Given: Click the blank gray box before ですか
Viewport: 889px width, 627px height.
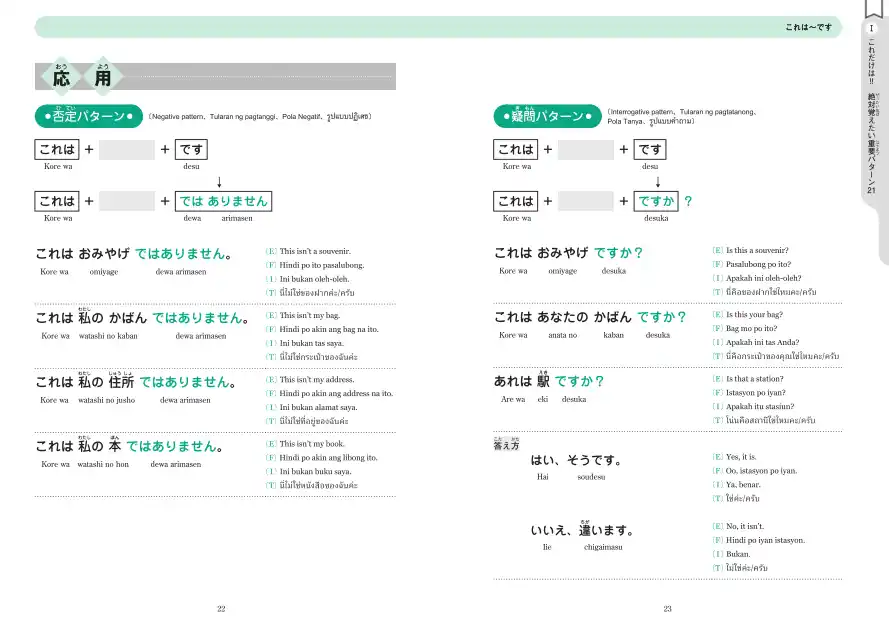Looking at the screenshot, I should click(x=585, y=201).
